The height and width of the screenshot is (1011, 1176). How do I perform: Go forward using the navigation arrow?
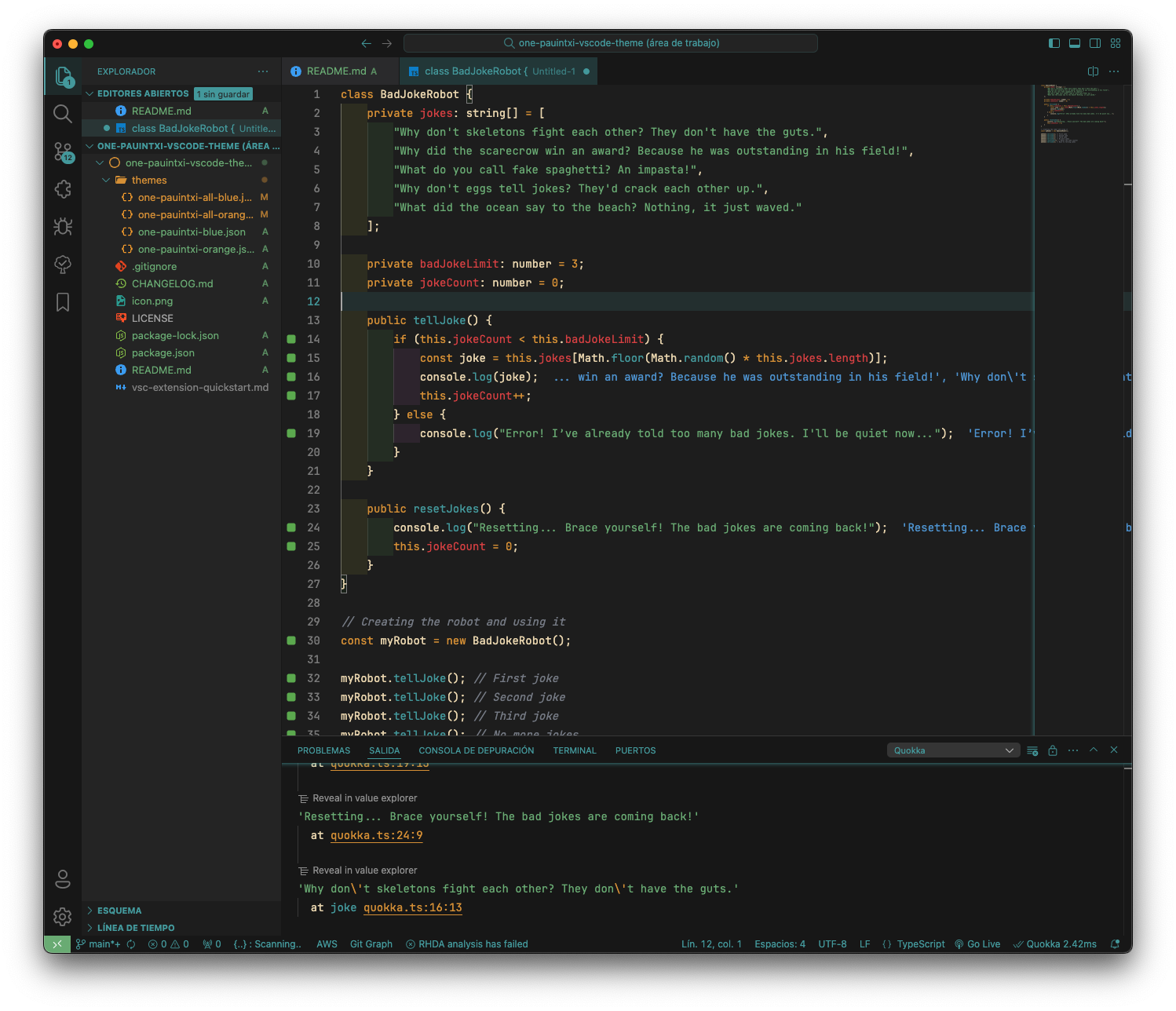pyautogui.click(x=387, y=43)
